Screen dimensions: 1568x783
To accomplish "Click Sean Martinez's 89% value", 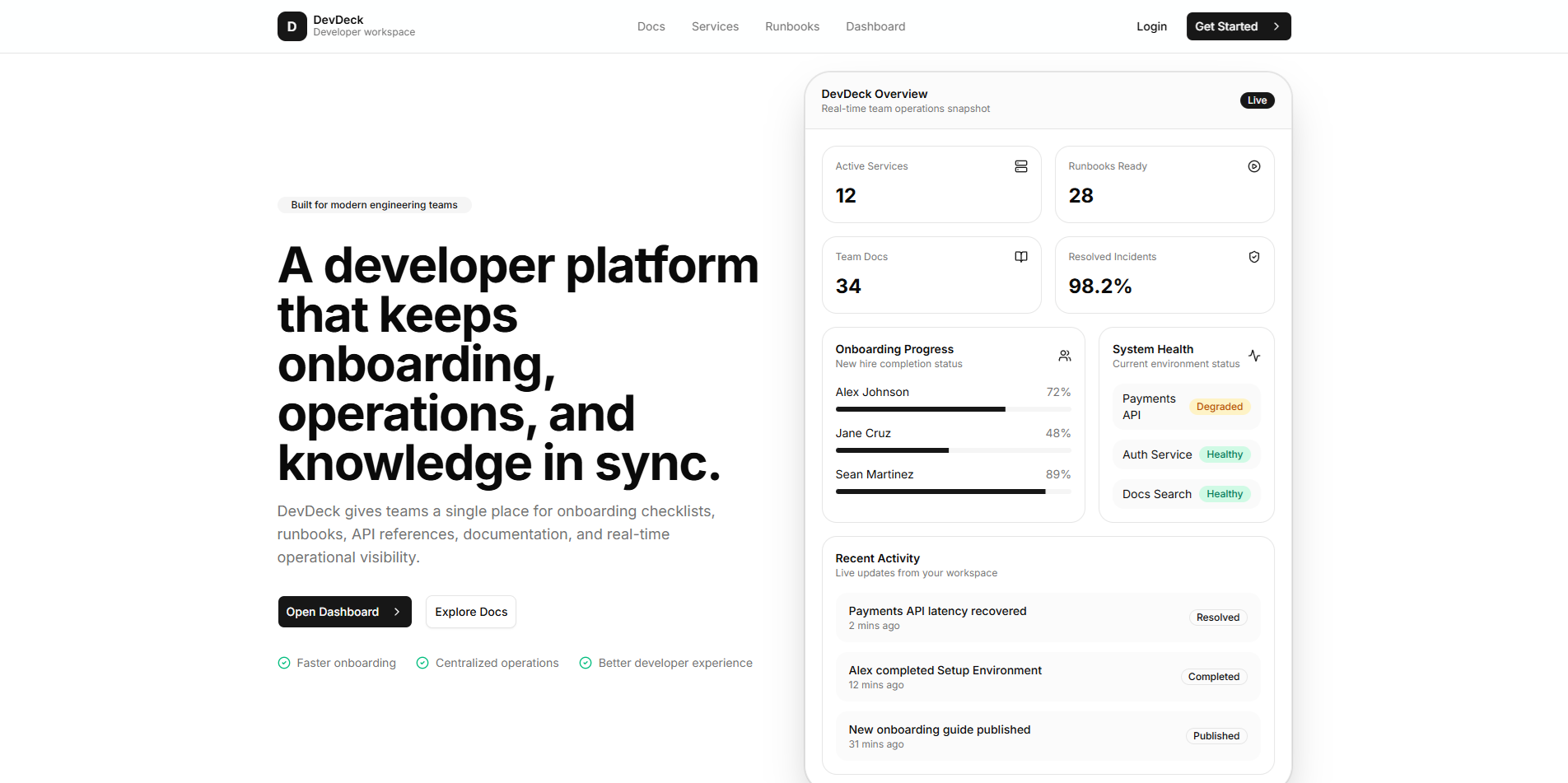I will tap(1058, 474).
